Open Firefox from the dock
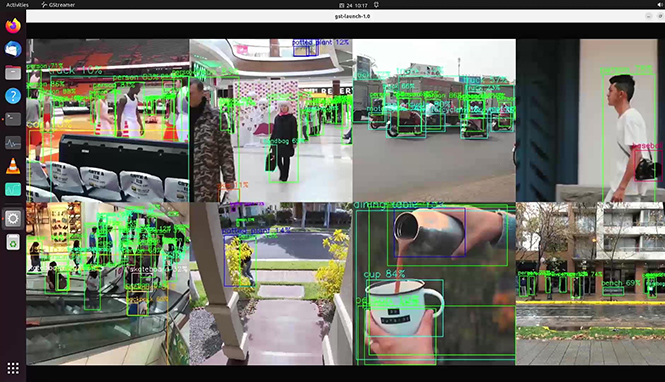The image size is (665, 382). (13, 26)
